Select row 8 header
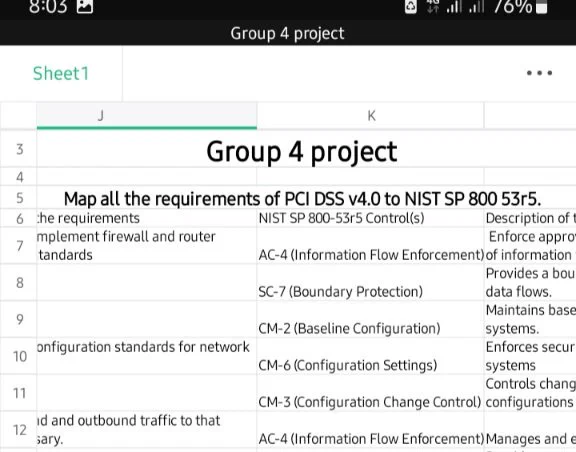Viewport: 576px width, 452px height. [19, 282]
